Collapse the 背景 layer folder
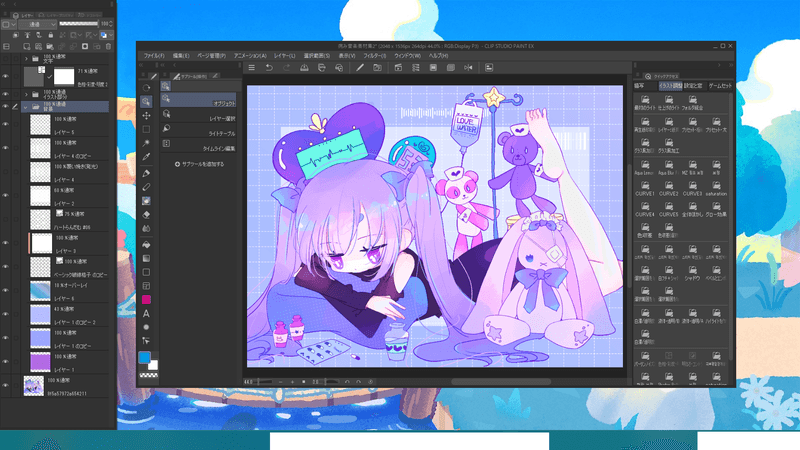 click(24, 105)
